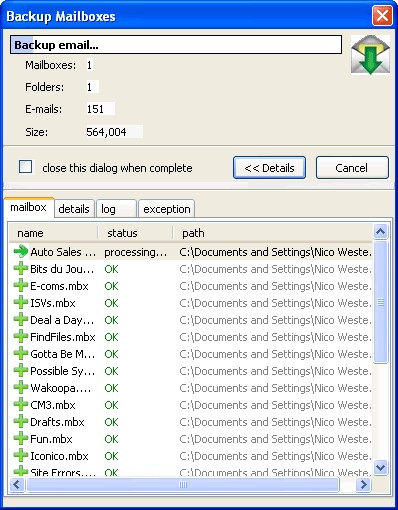The height and width of the screenshot is (510, 398).
Task: Click the vertical scrollbar thumb
Action: point(380,302)
